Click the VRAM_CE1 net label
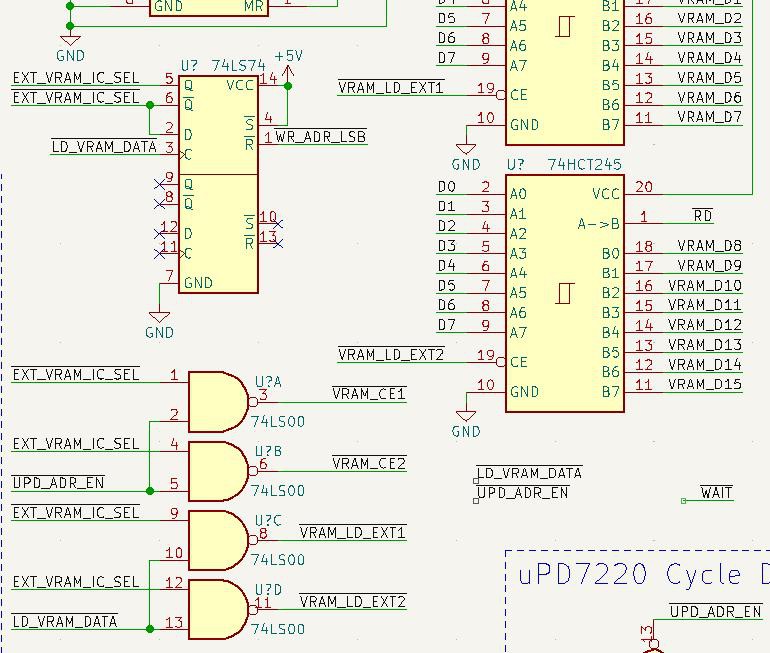Image resolution: width=770 pixels, height=653 pixels. (x=369, y=394)
